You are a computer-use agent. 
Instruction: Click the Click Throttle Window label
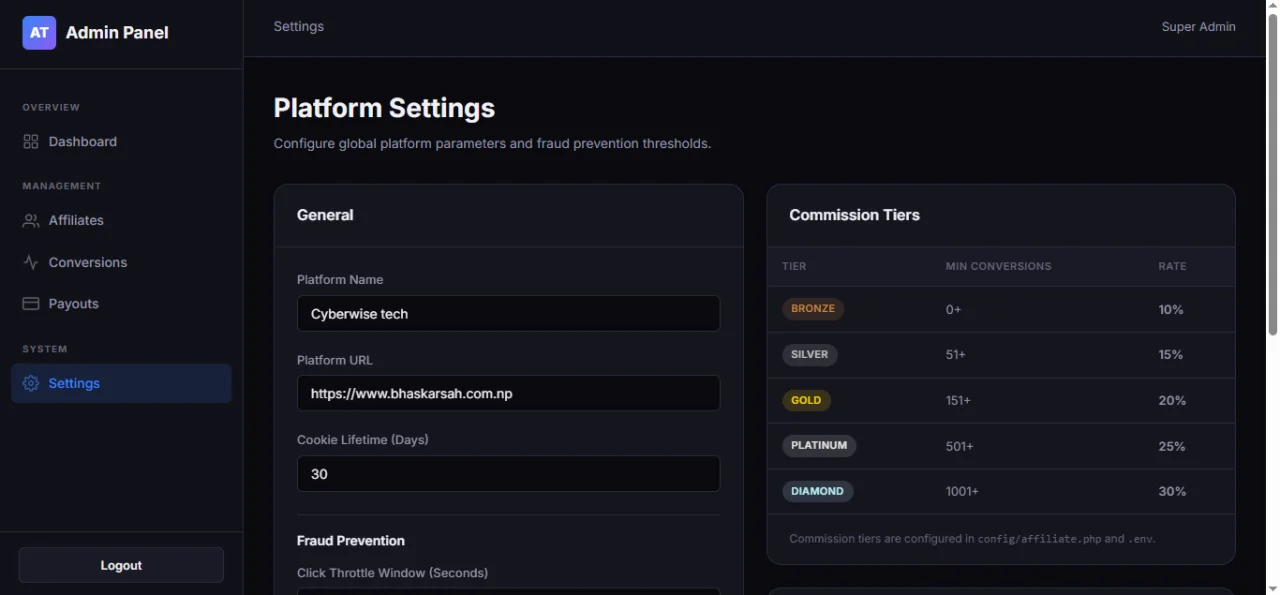392,573
